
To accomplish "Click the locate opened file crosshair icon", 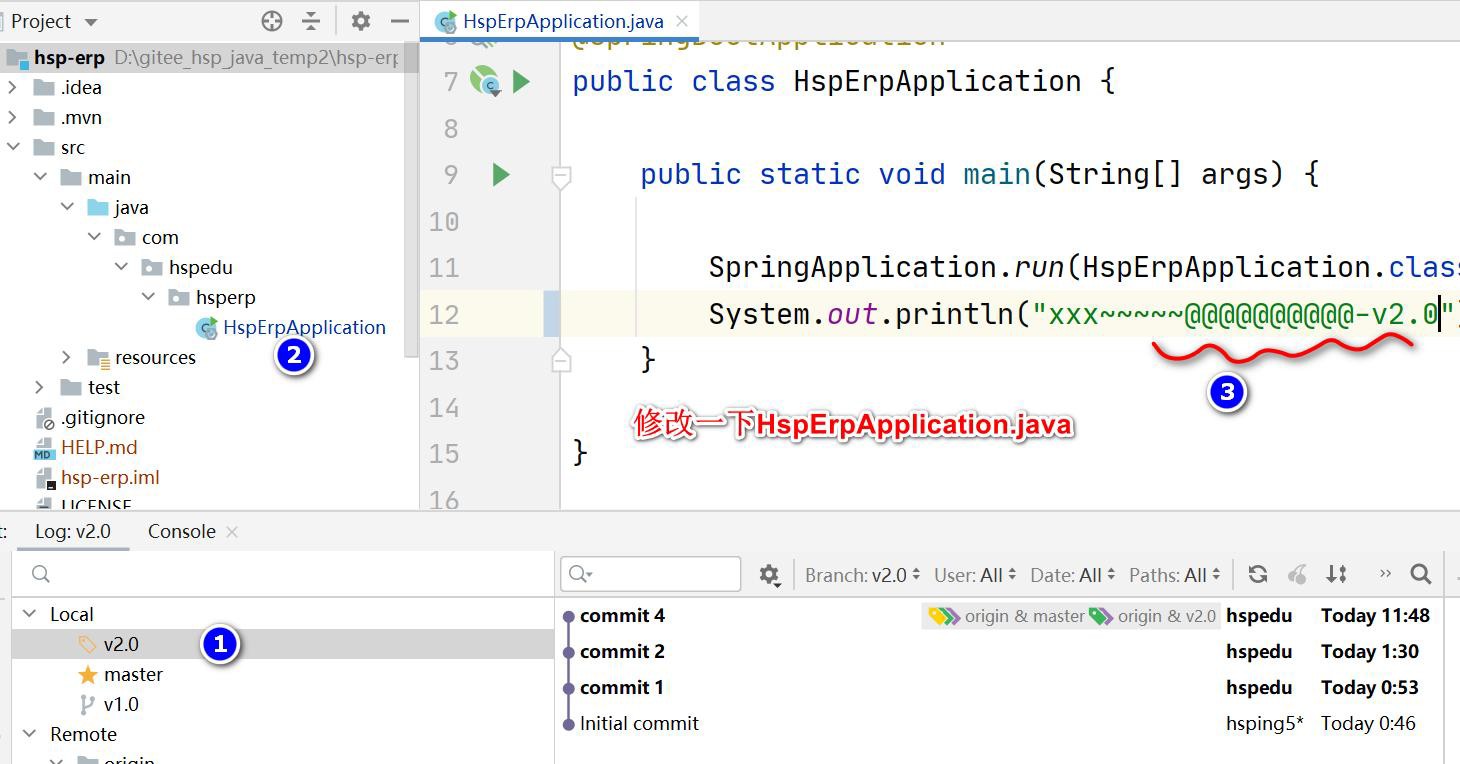I will (271, 21).
